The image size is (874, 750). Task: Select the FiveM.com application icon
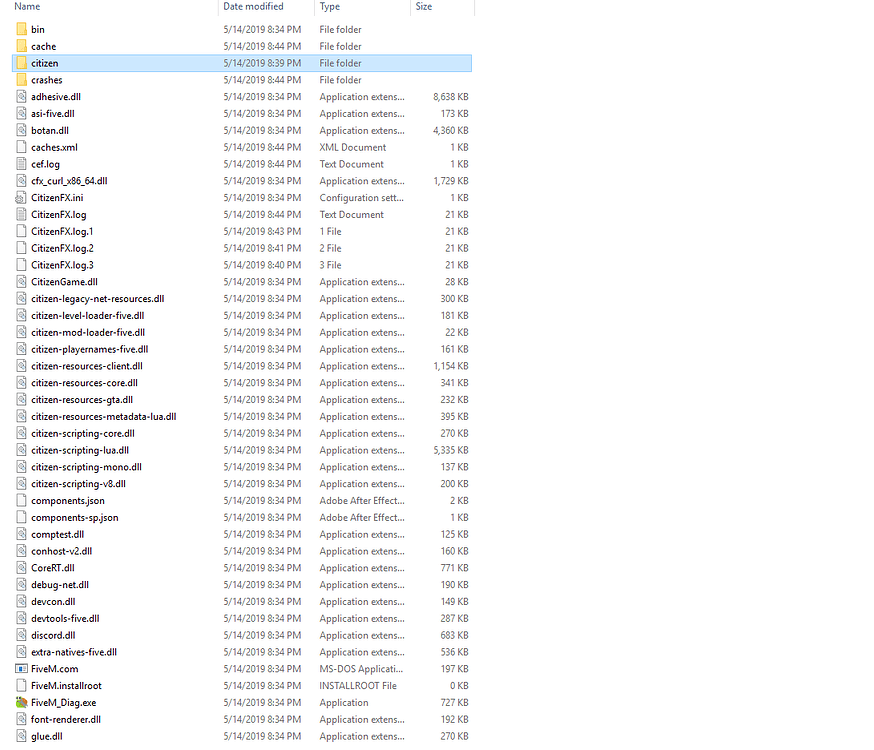click(x=21, y=669)
